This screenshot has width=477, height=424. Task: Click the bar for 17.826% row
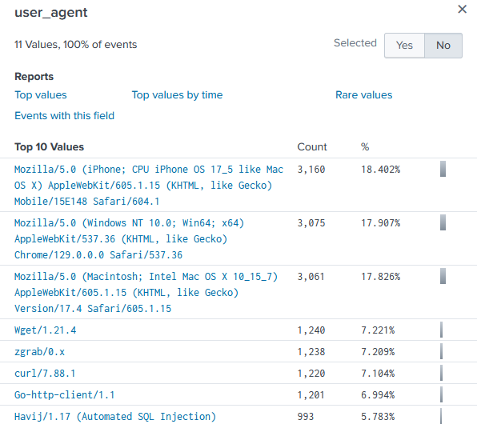click(443, 276)
